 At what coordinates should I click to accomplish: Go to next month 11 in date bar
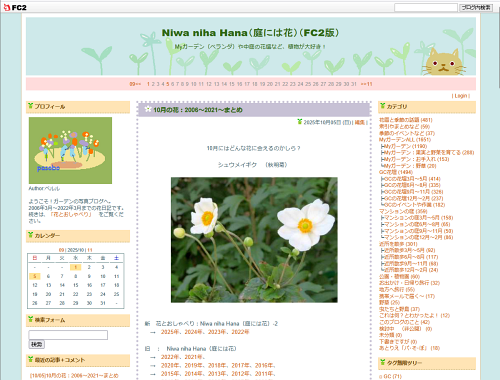pyautogui.click(x=366, y=84)
